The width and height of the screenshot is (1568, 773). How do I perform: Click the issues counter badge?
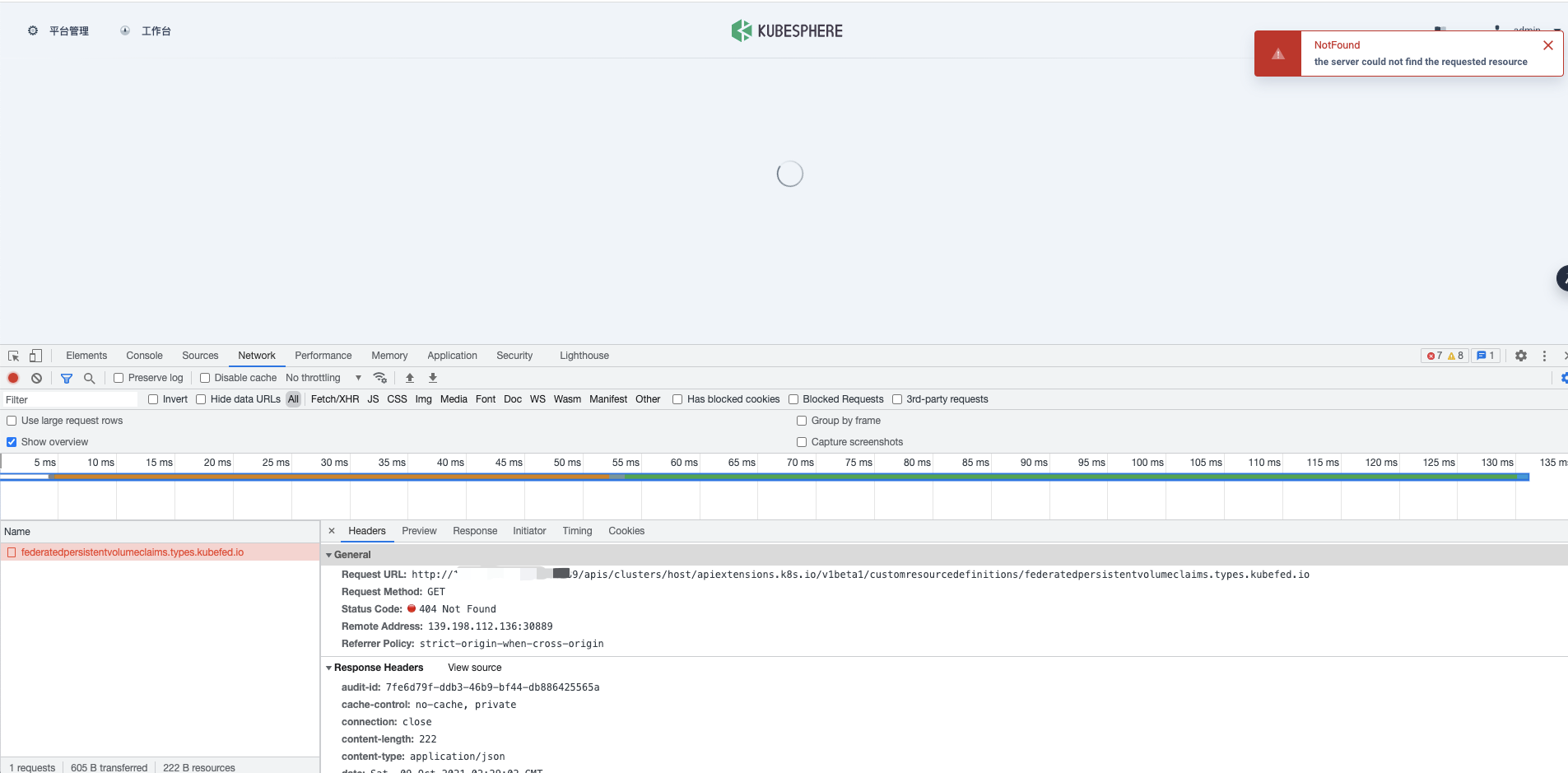point(1486,356)
